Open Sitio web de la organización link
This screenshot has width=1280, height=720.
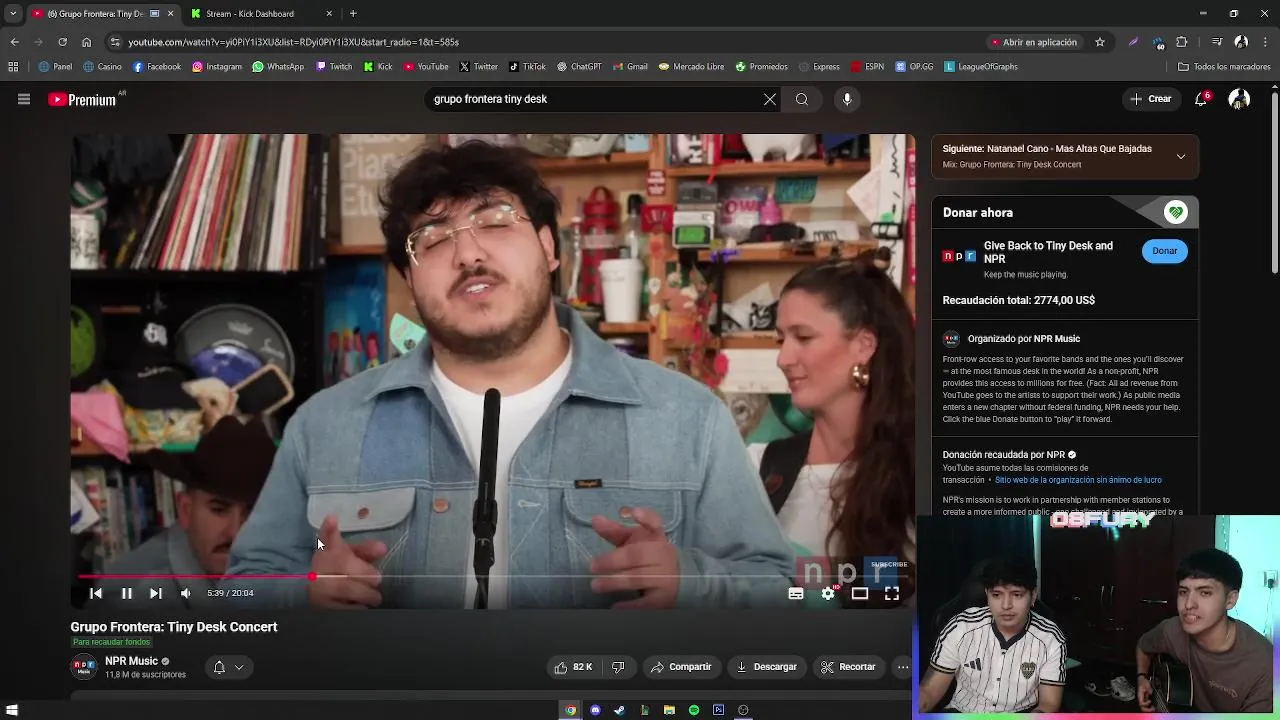(x=1078, y=480)
